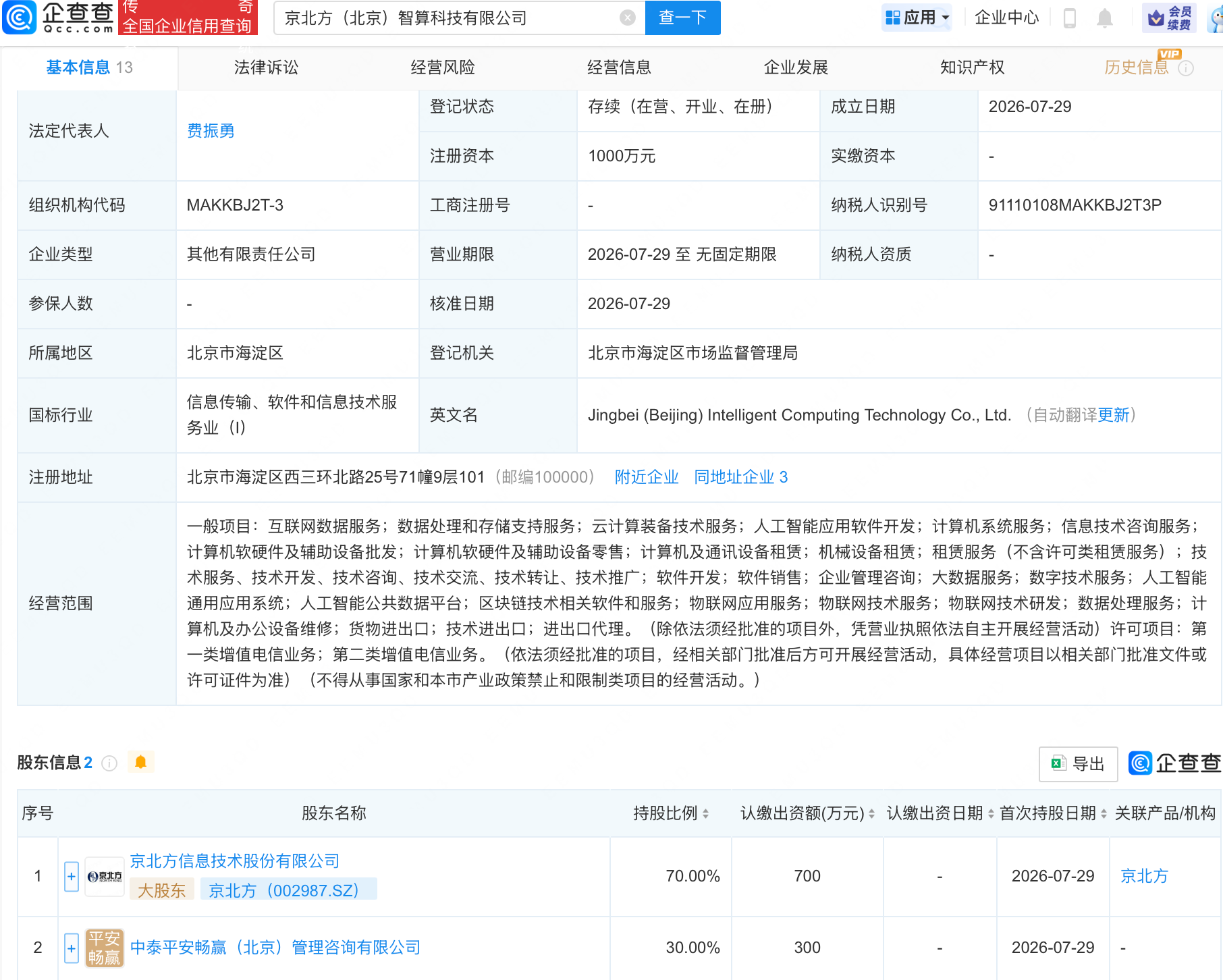Click the 大股东 tag
1223x980 pixels.
[x=162, y=890]
